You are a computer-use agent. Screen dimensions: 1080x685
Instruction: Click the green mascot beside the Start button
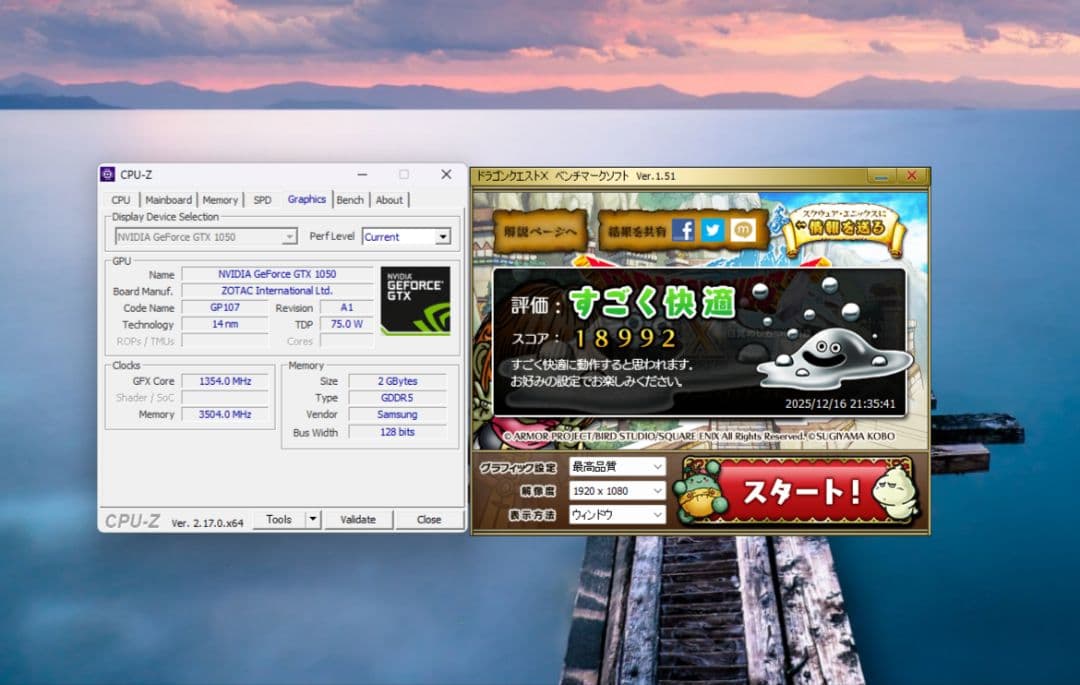pyautogui.click(x=700, y=488)
